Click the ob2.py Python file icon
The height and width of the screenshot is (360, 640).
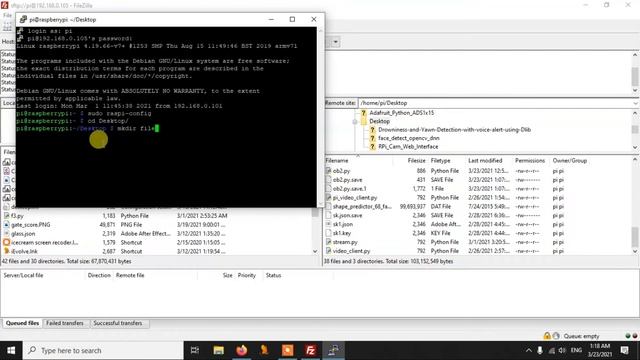click(329, 171)
